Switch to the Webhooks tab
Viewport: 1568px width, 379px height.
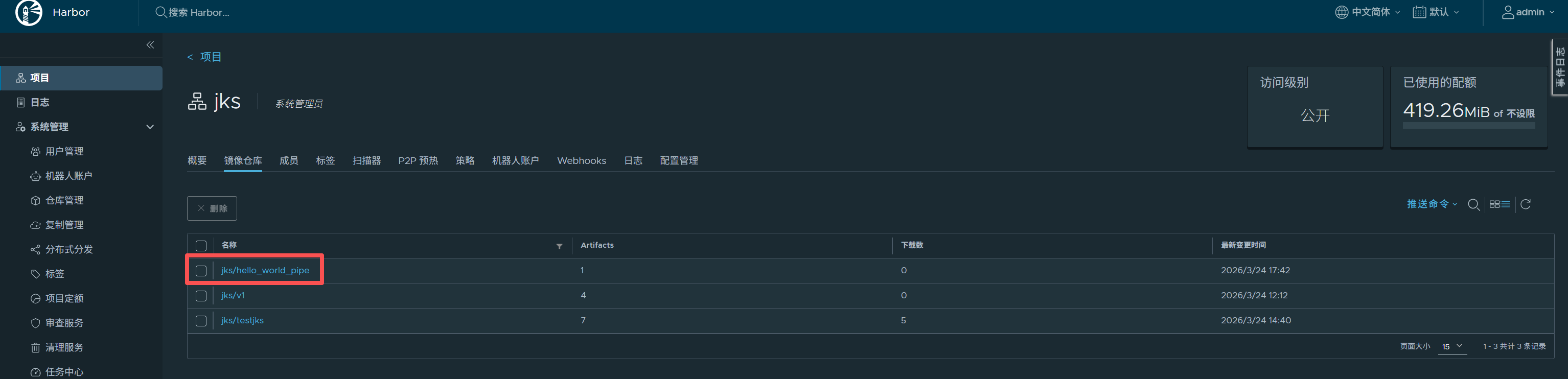tap(581, 160)
